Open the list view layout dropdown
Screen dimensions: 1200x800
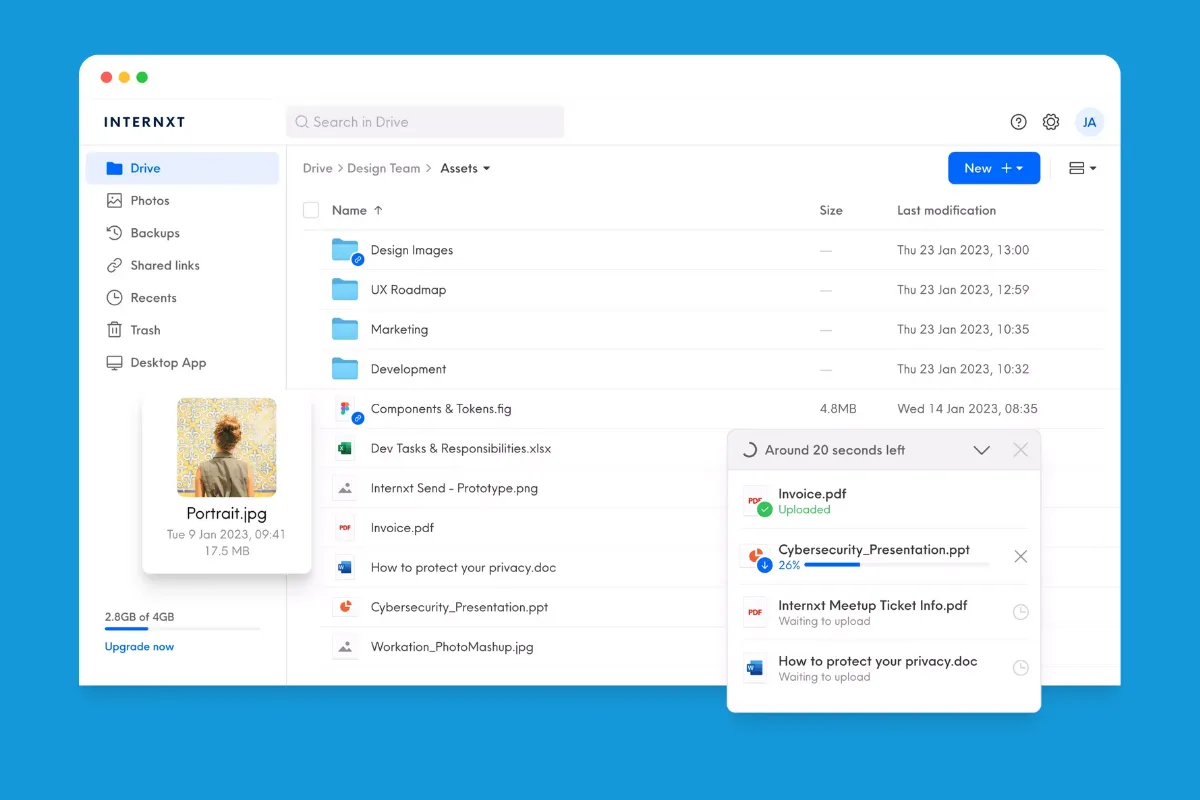point(1082,168)
